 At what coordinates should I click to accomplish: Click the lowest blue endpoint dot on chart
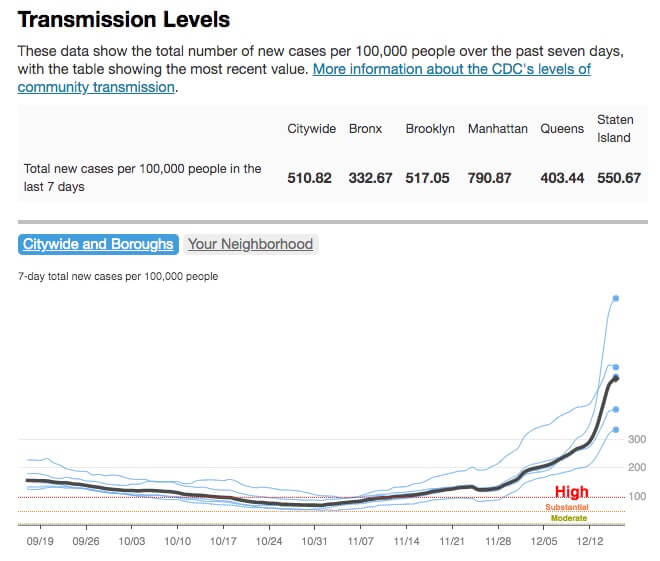point(615,430)
